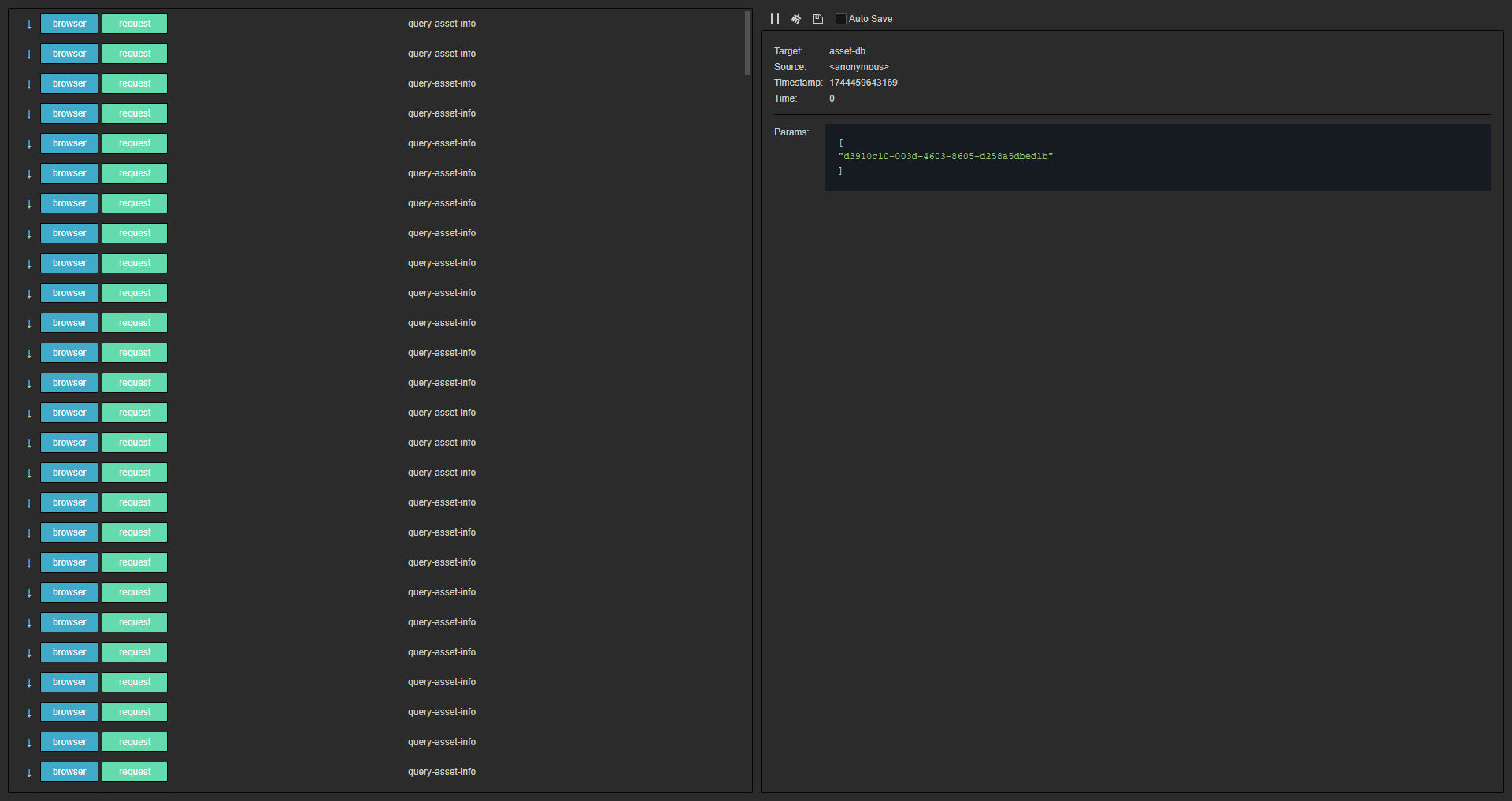Click the Timestamp label

tap(798, 83)
